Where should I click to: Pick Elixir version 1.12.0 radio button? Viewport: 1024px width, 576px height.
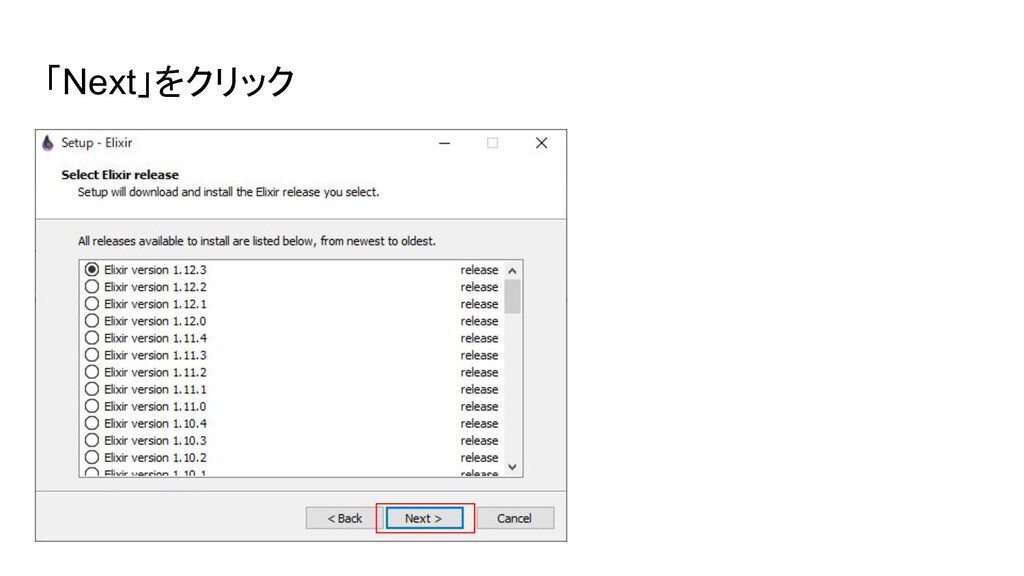pos(92,321)
